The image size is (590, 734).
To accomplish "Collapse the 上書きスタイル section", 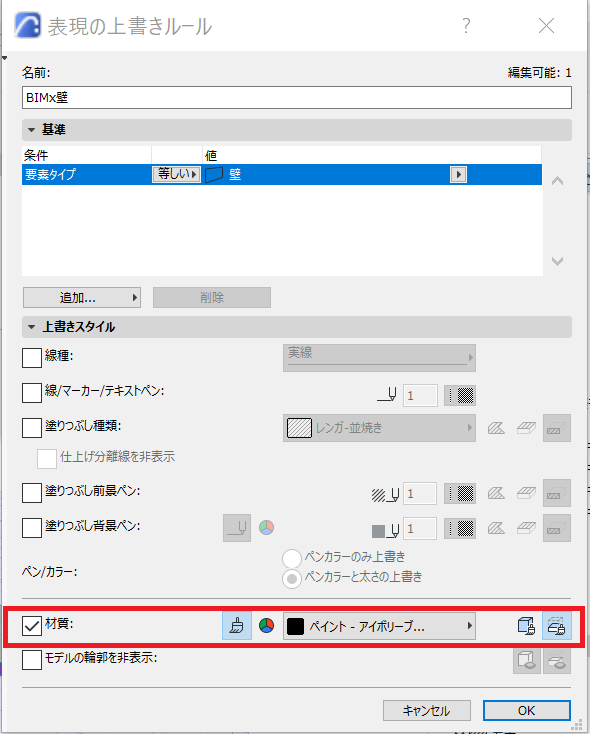I will tap(31, 327).
